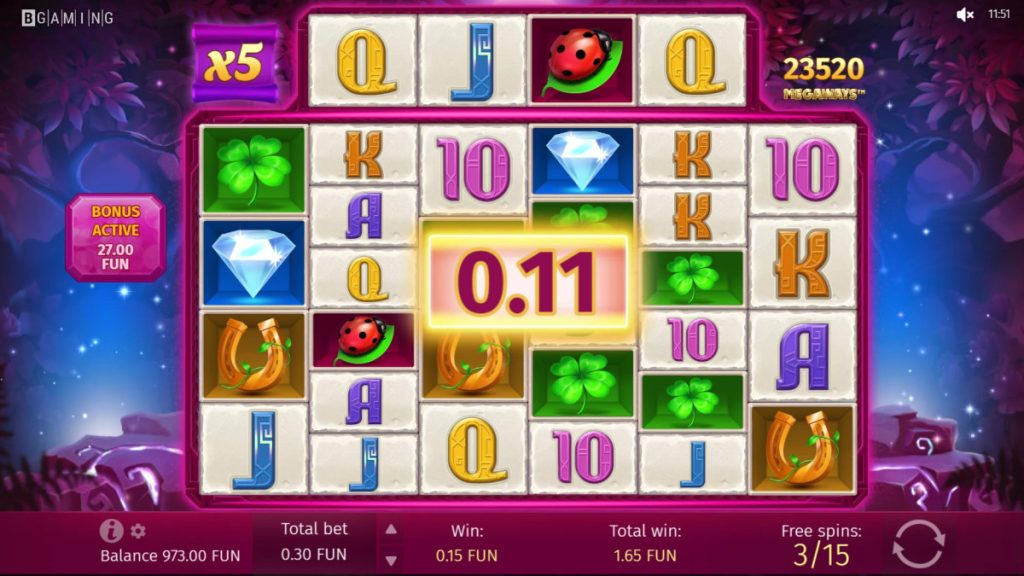Click the x5 multiplier banner

pos(235,63)
